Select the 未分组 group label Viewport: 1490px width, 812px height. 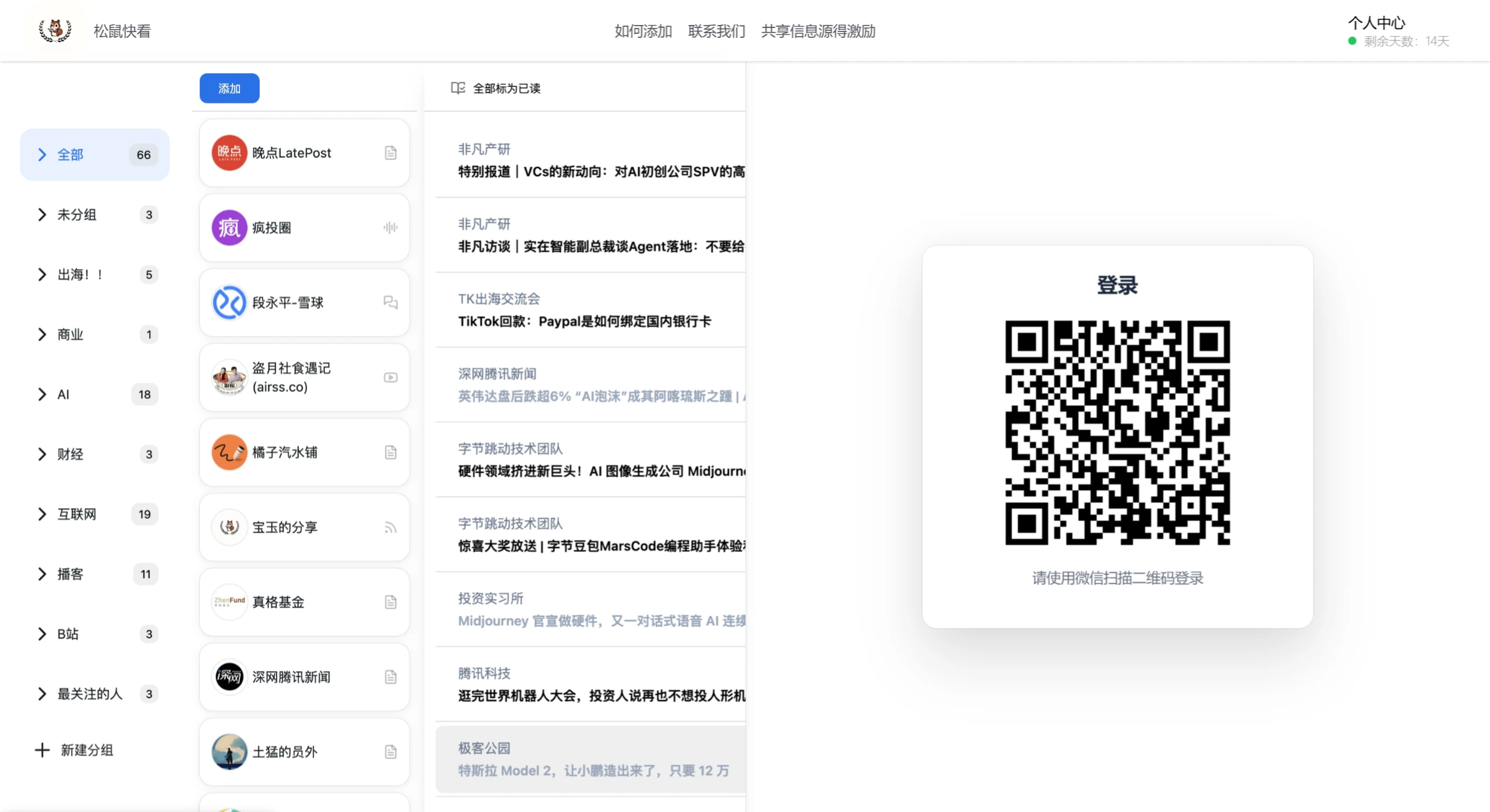tap(76, 214)
